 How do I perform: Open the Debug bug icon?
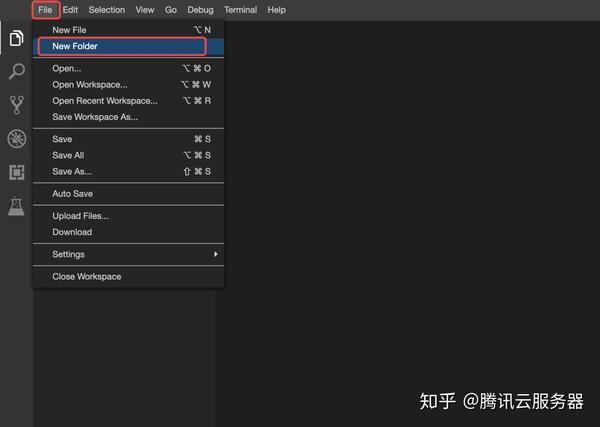(16, 139)
